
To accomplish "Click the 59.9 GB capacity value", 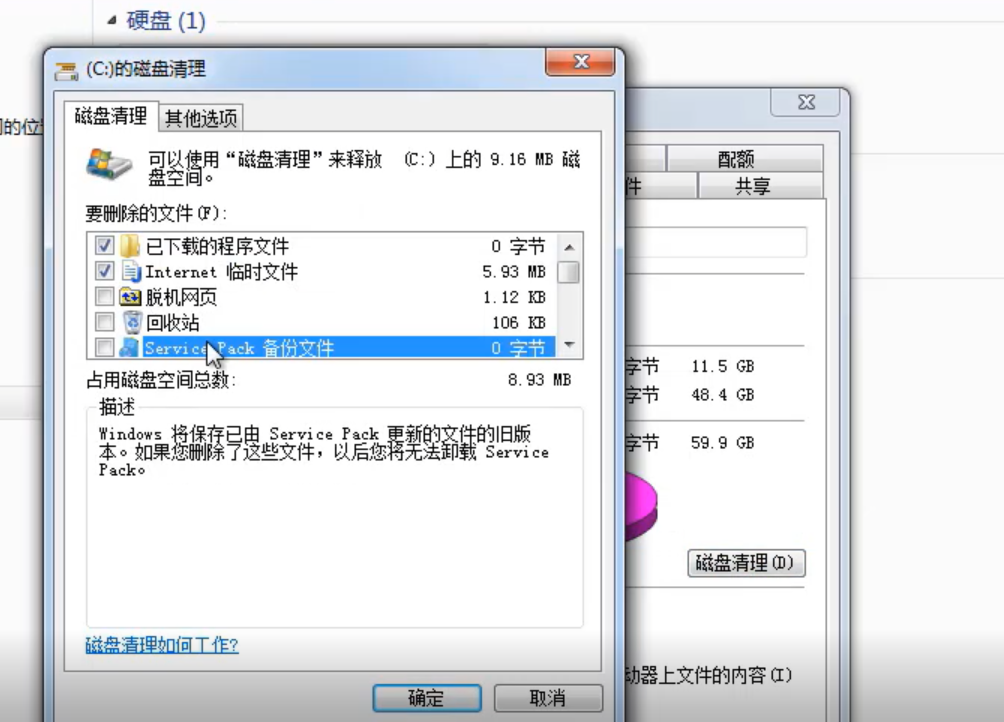I will [722, 443].
